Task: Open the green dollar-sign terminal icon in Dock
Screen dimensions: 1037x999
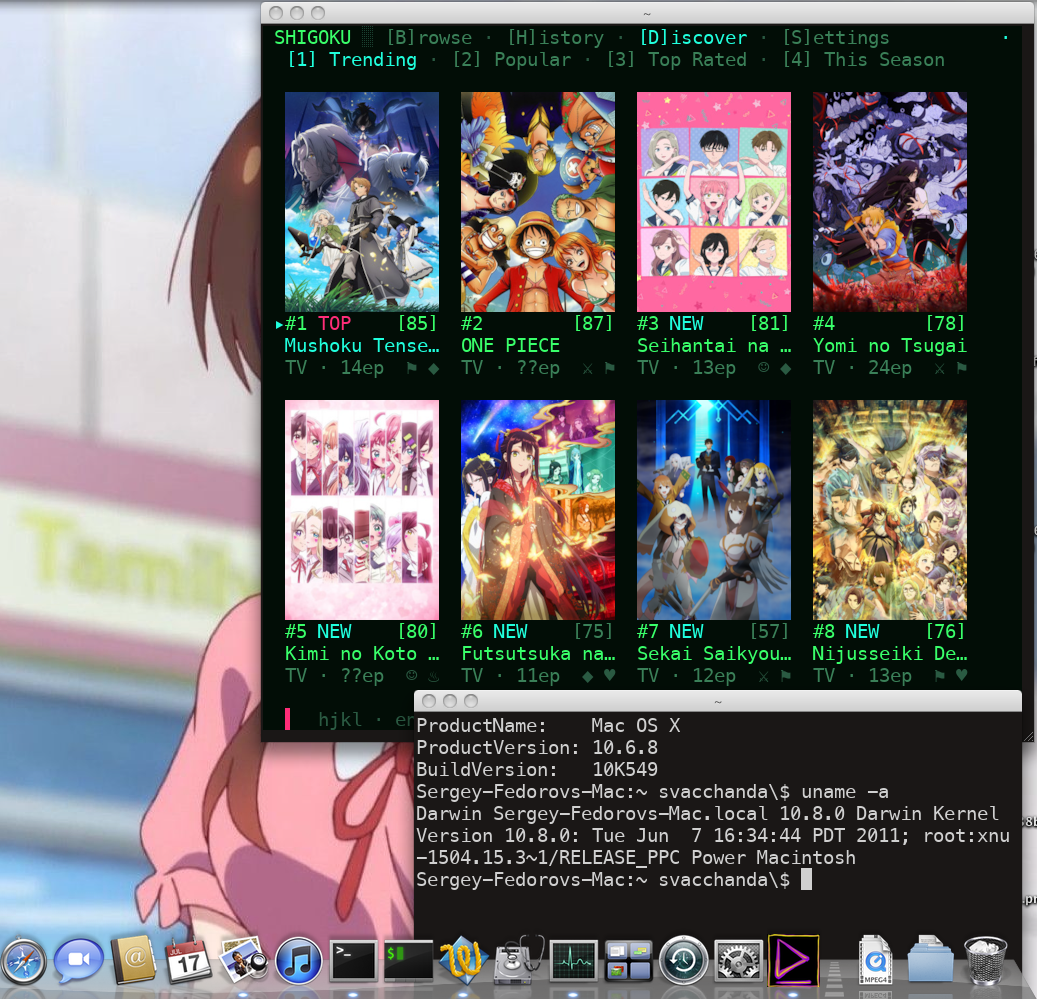Action: click(408, 961)
